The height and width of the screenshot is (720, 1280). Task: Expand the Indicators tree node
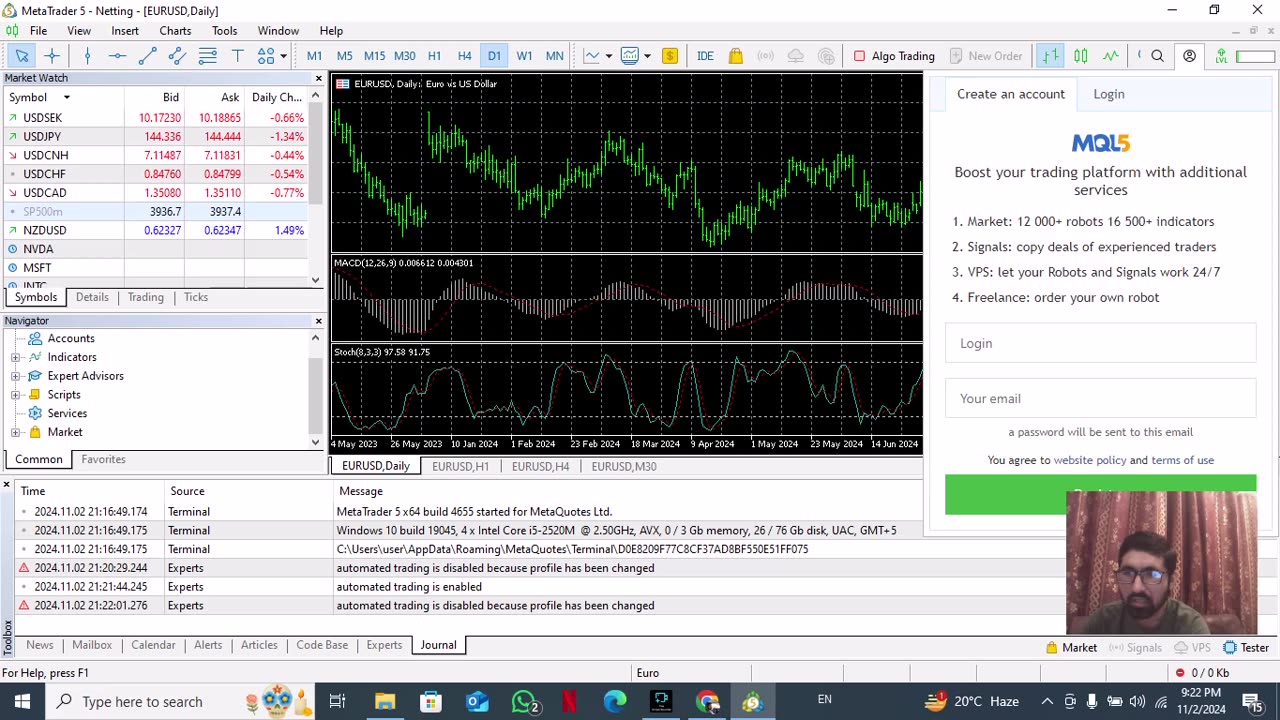[15, 357]
